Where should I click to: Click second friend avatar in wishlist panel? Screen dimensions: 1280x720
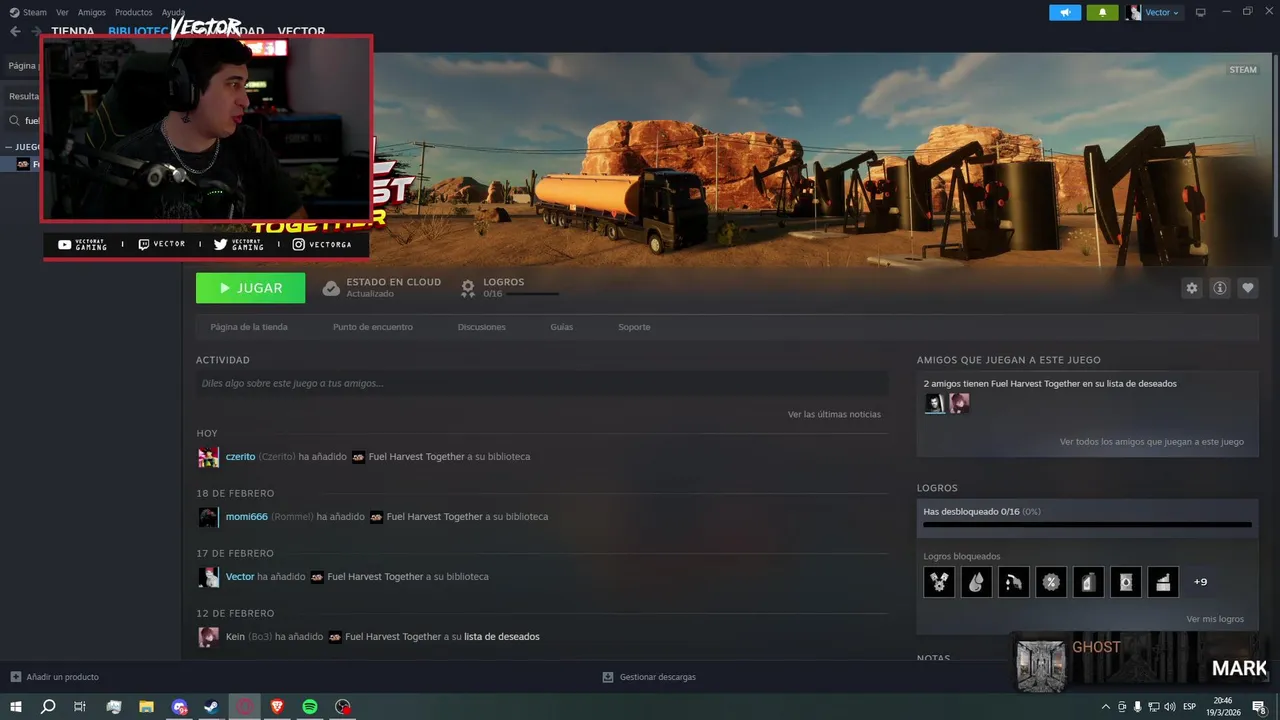959,403
